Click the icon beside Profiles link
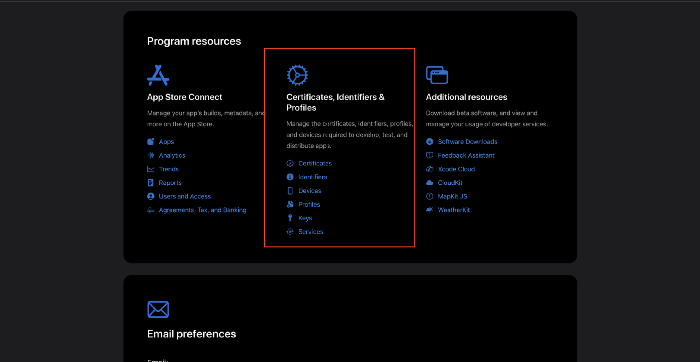700x362 pixels. [x=290, y=204]
